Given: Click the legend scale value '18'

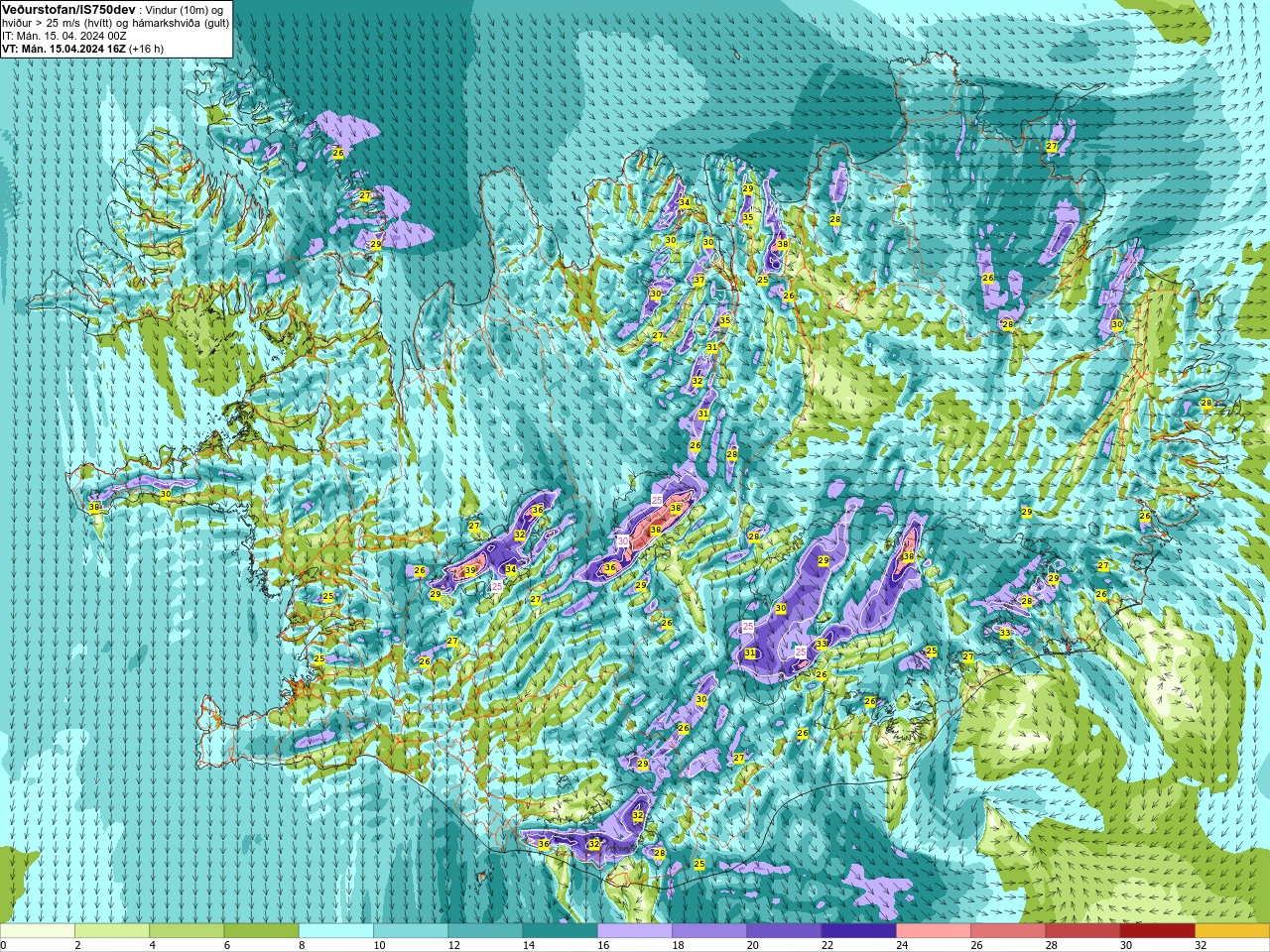Looking at the screenshot, I should click(678, 945).
